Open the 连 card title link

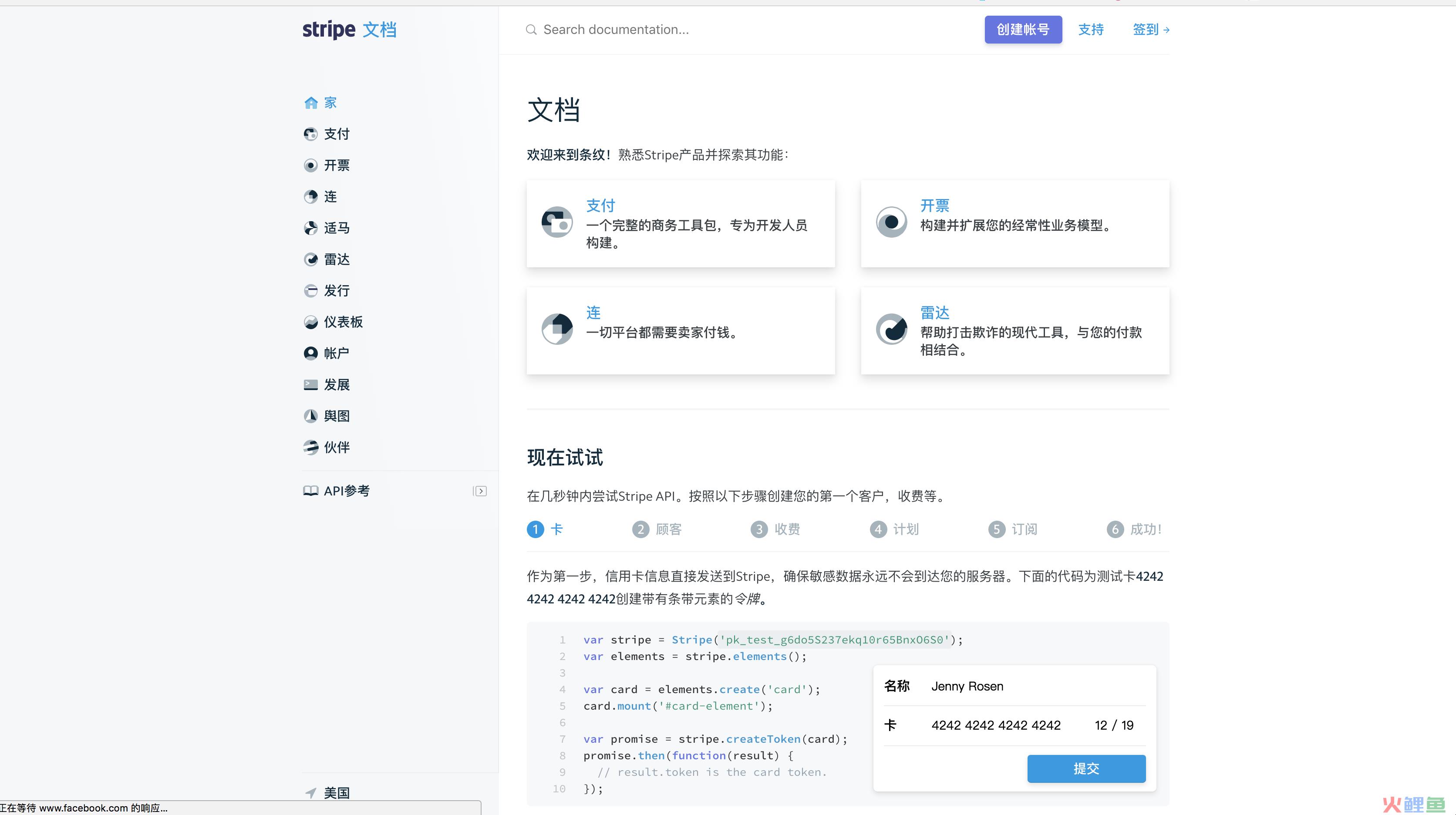[x=593, y=313]
